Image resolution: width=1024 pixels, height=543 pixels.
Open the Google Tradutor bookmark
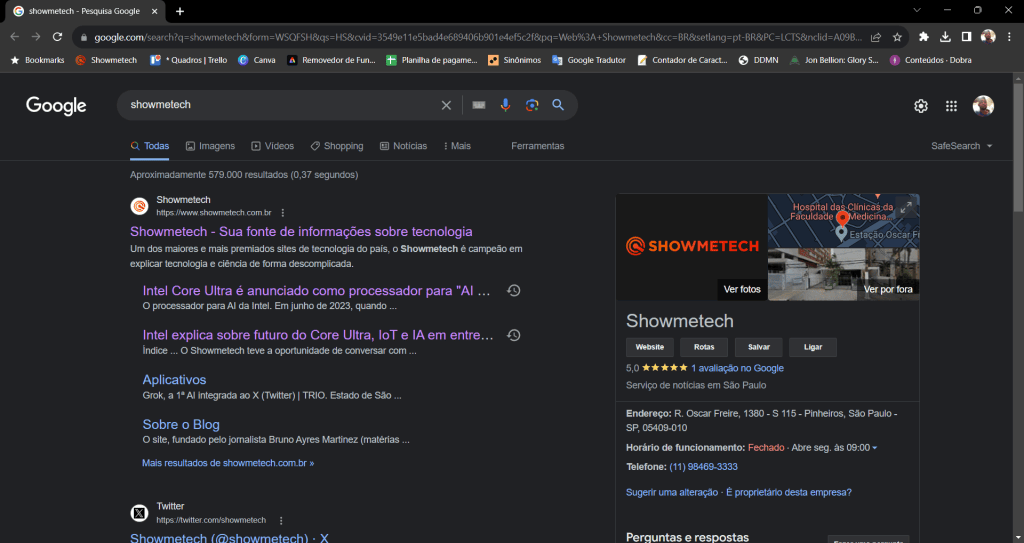[x=588, y=60]
